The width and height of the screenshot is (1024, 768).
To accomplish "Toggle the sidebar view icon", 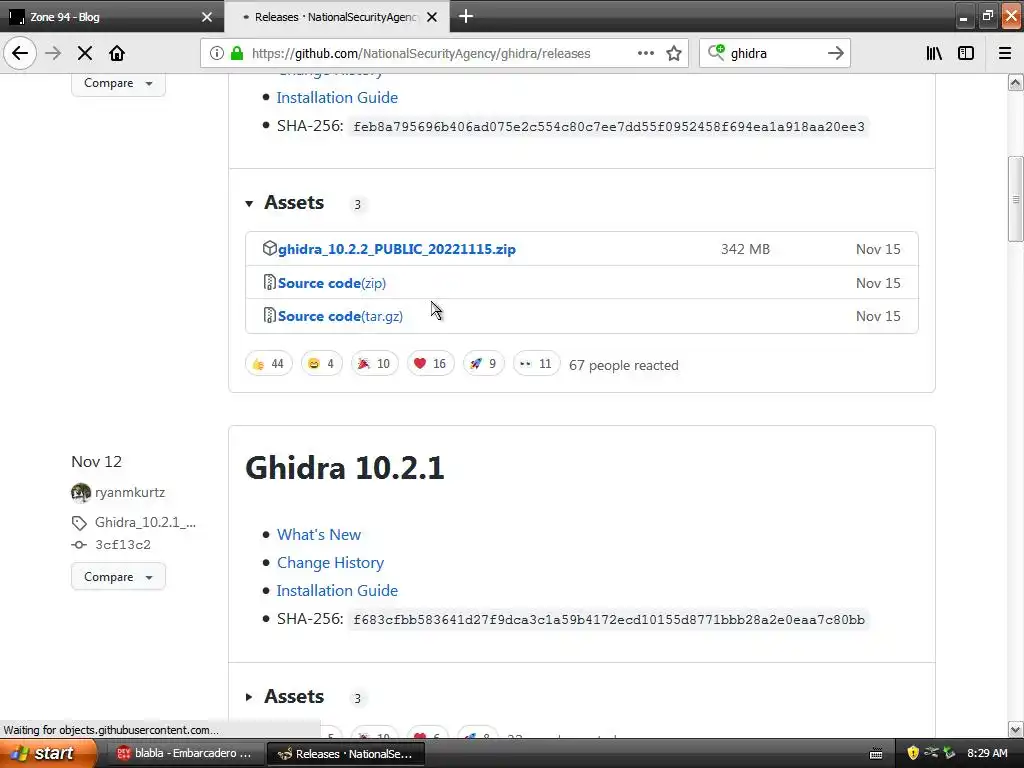I will (x=966, y=53).
